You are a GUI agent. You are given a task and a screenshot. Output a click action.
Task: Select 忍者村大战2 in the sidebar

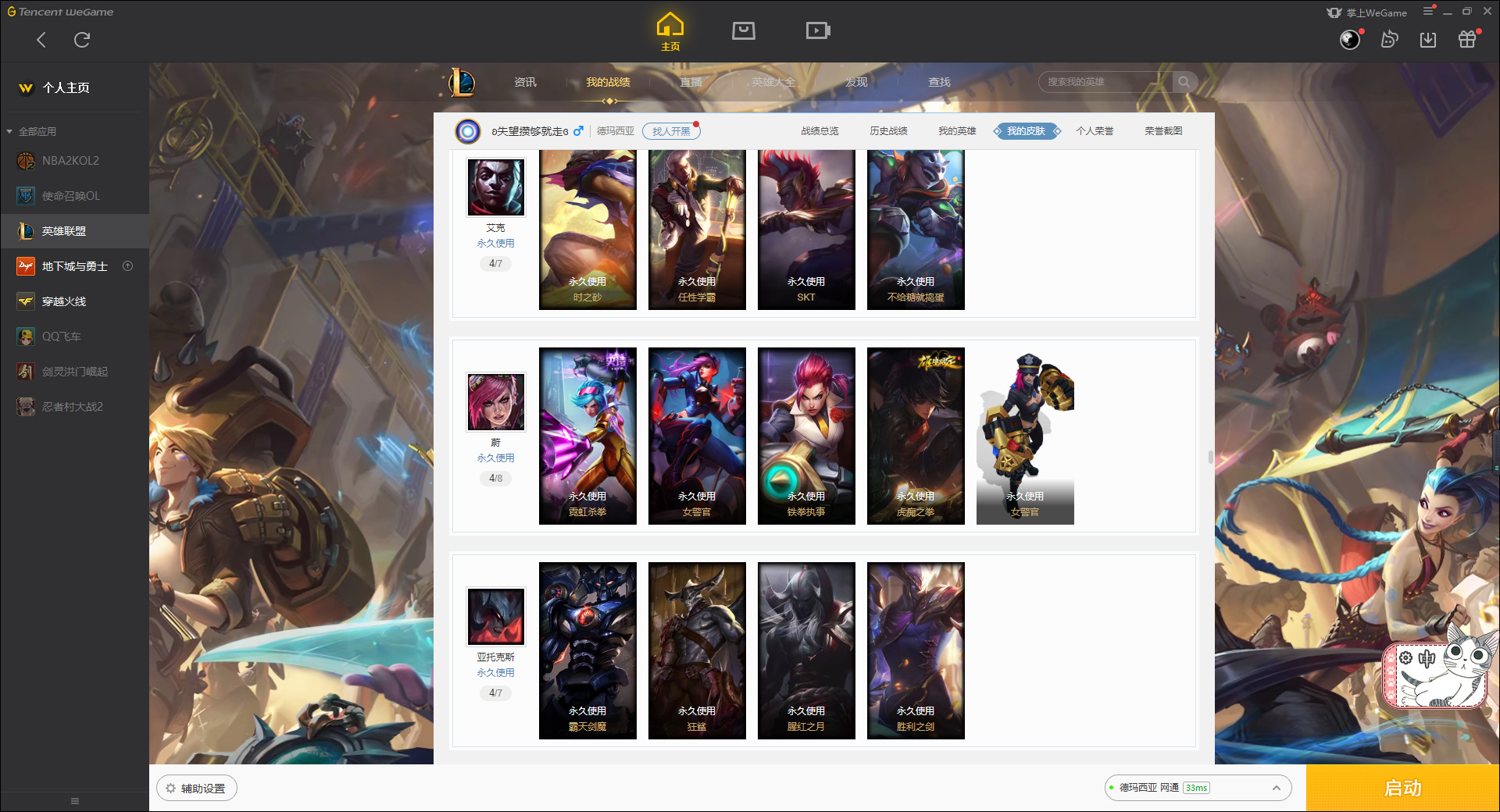74,407
